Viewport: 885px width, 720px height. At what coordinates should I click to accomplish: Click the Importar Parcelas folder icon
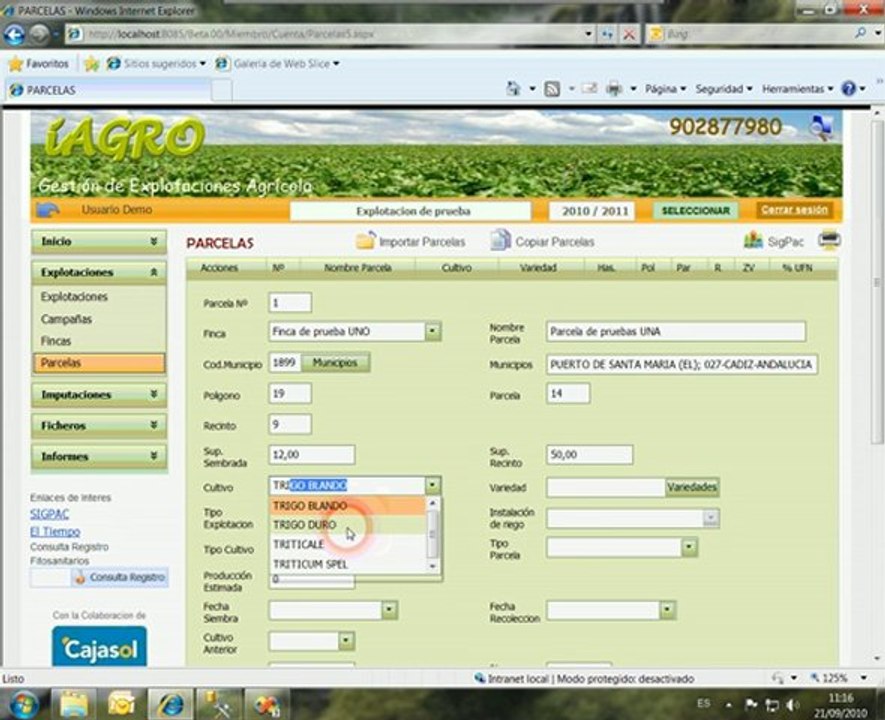[365, 241]
